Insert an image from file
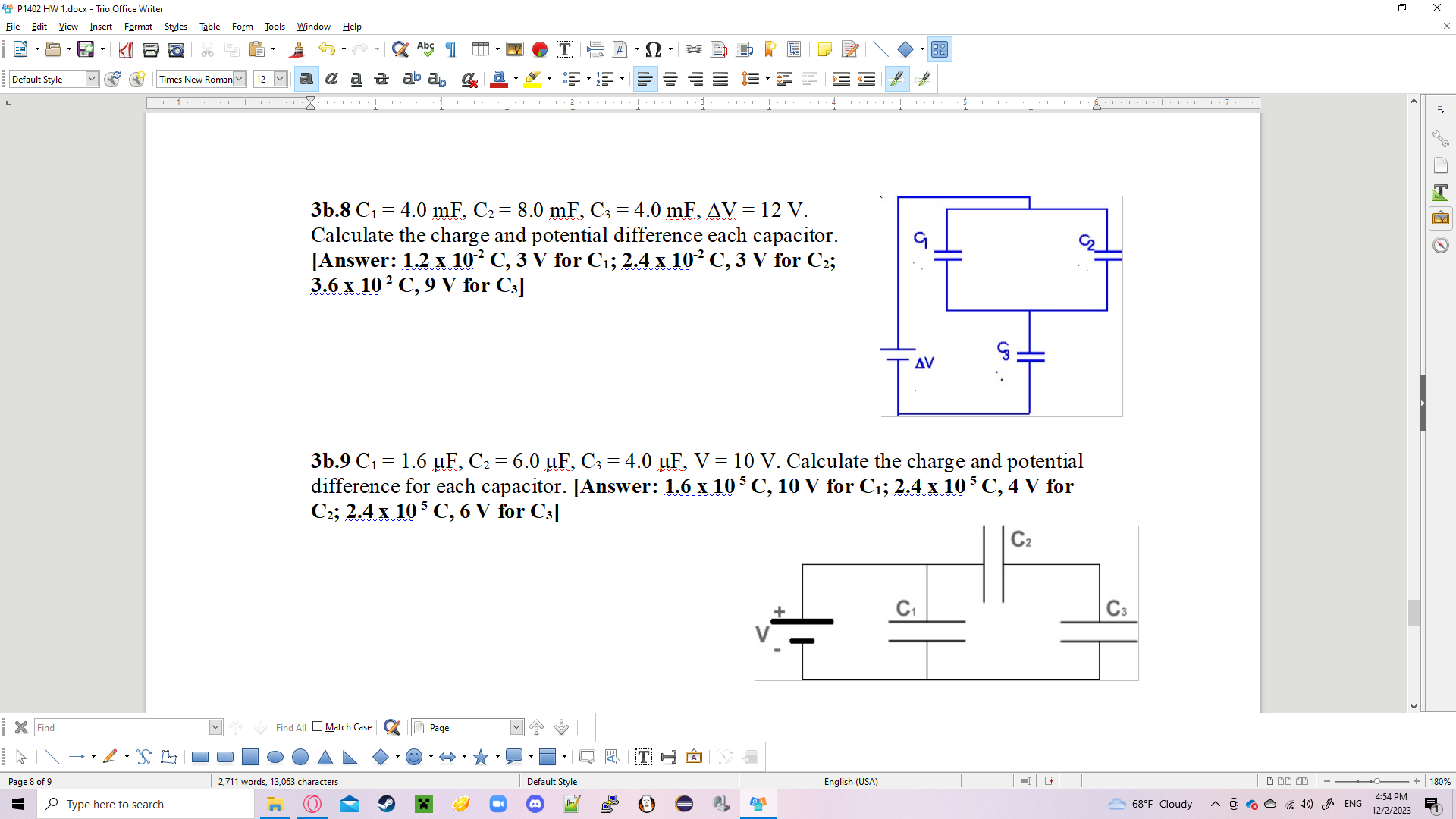1456x819 pixels. coord(515,49)
